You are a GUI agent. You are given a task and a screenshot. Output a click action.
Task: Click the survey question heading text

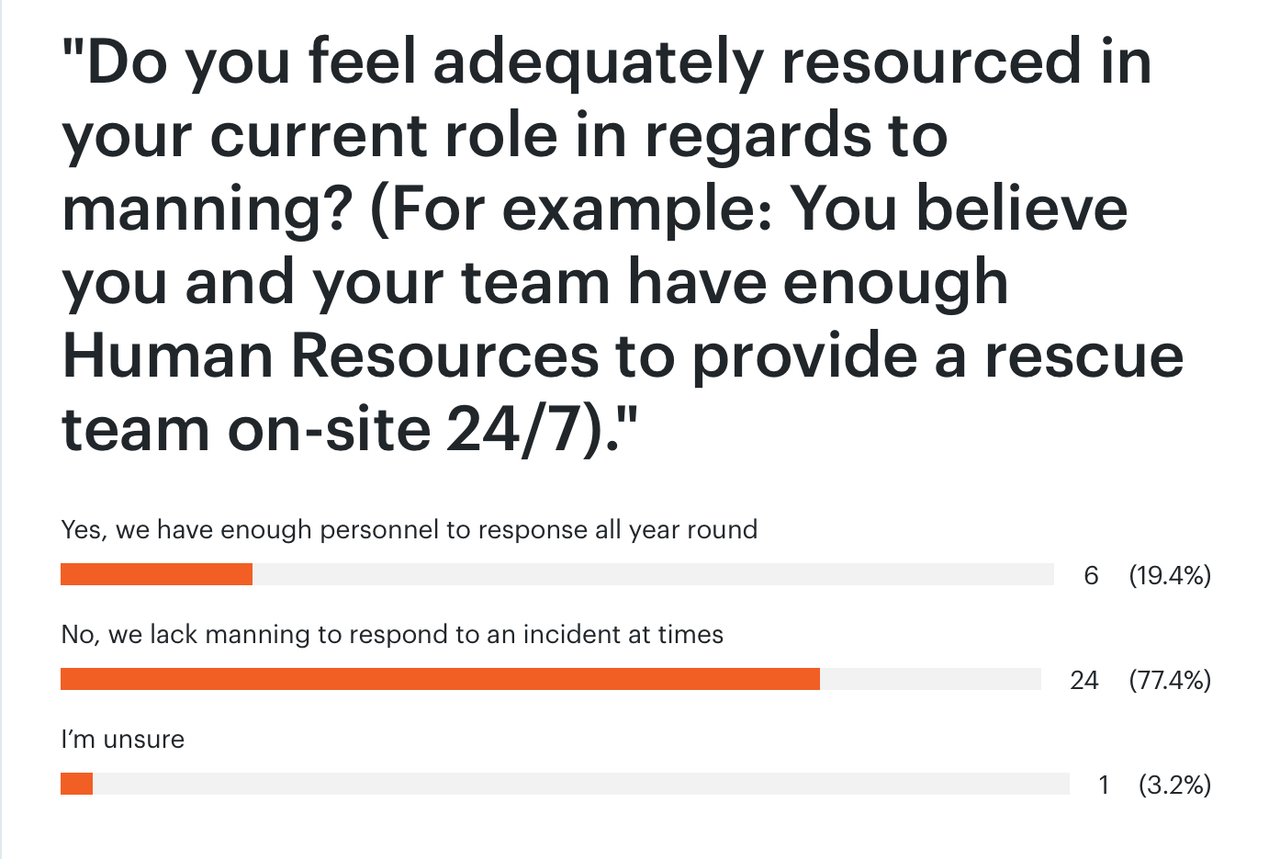tap(622, 246)
